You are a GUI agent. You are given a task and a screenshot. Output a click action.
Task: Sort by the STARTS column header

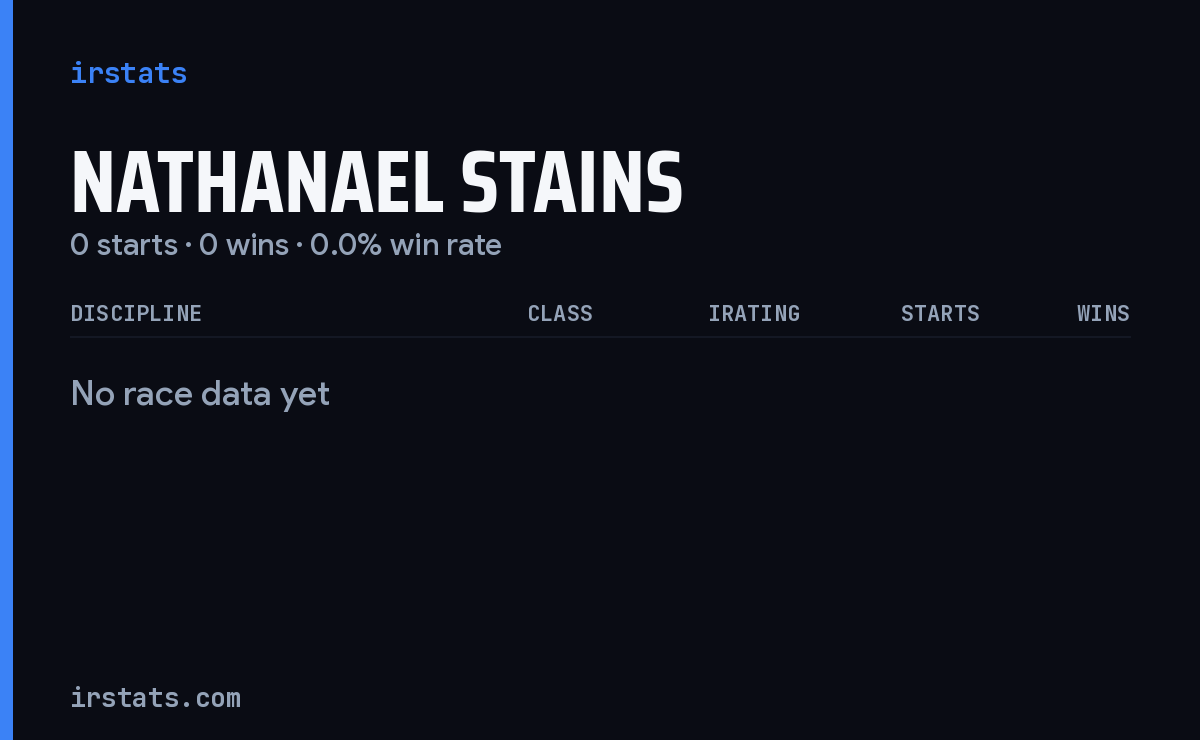click(940, 314)
